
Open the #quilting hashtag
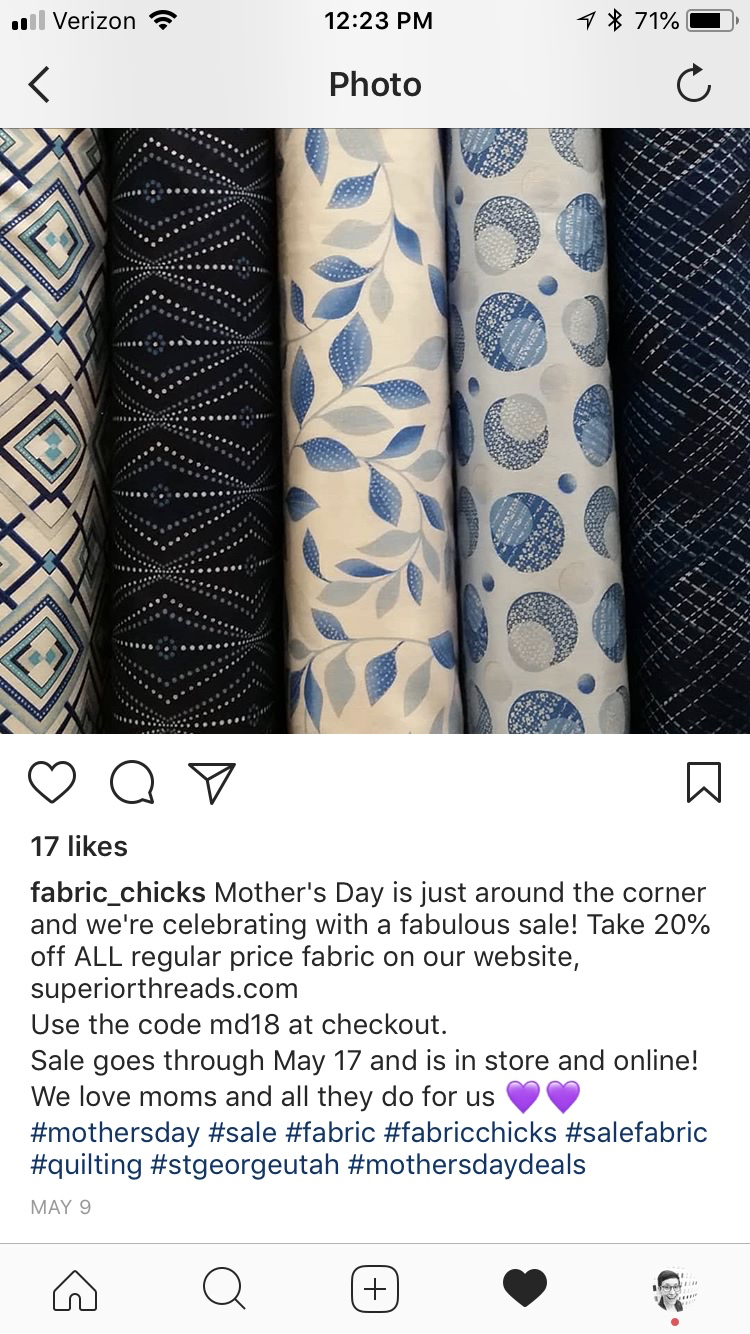(86, 1165)
